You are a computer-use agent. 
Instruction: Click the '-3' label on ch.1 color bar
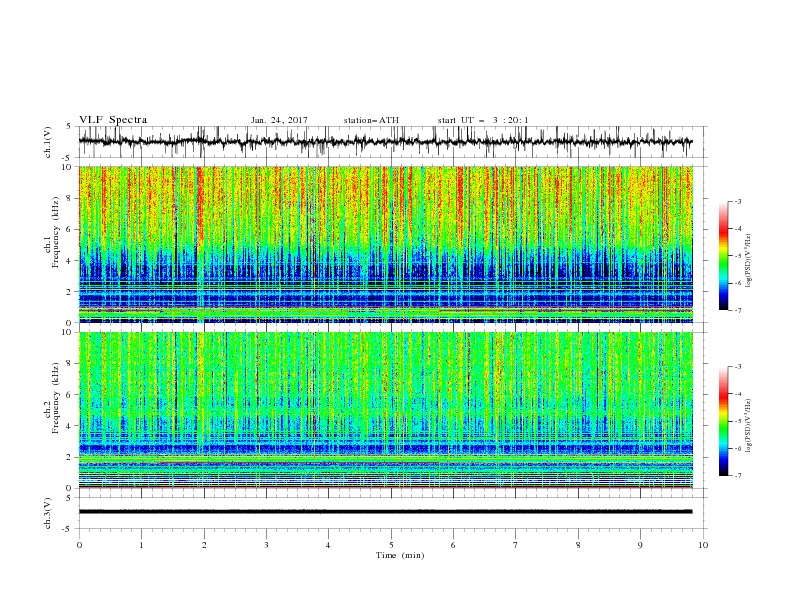point(737,201)
